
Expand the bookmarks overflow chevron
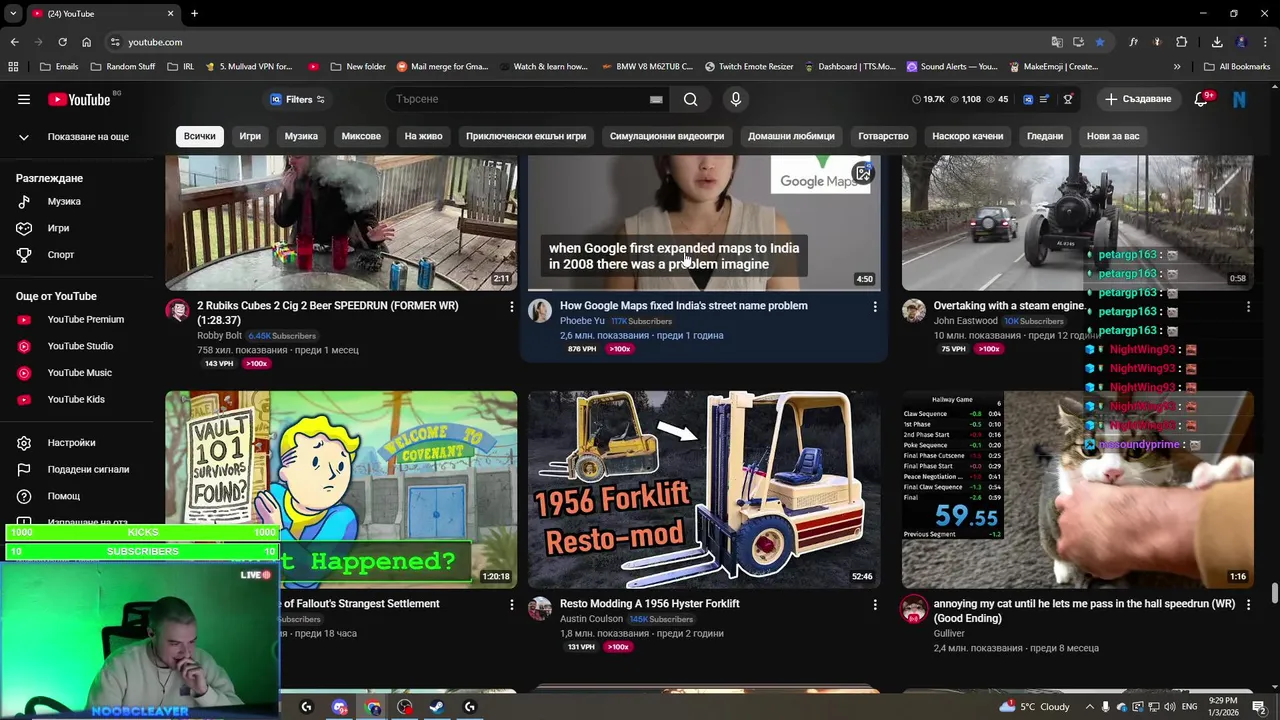pyautogui.click(x=1177, y=67)
